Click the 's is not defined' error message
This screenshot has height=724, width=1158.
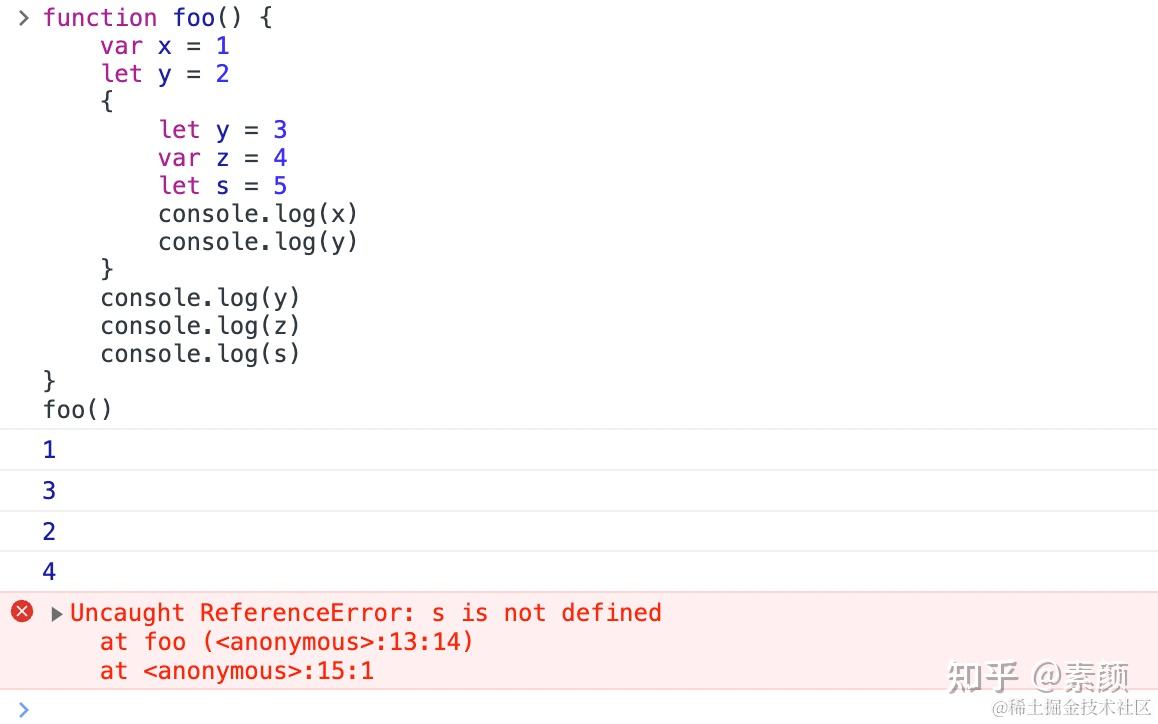[x=547, y=612]
